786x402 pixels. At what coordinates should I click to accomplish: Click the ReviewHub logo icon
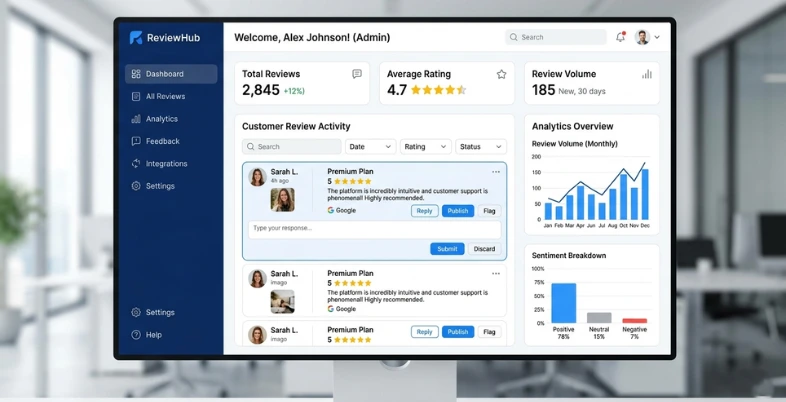coord(136,38)
